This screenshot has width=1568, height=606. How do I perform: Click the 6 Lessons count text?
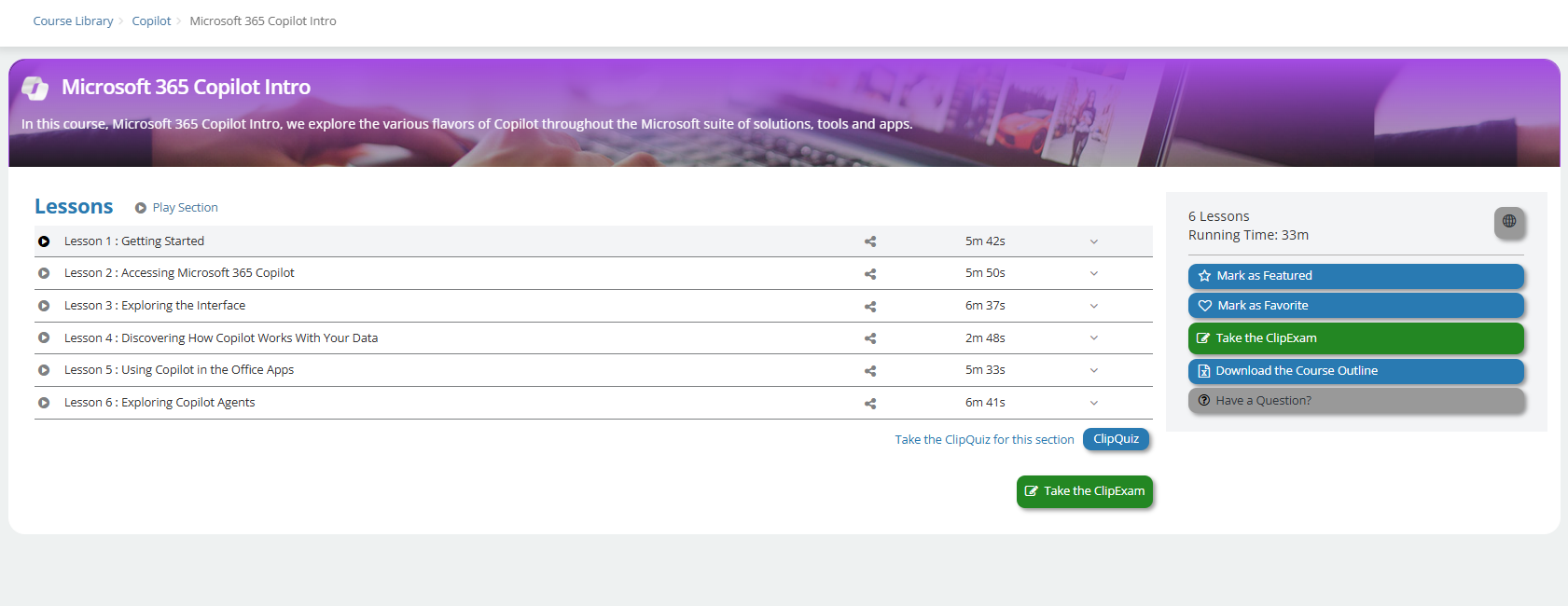point(1218,216)
